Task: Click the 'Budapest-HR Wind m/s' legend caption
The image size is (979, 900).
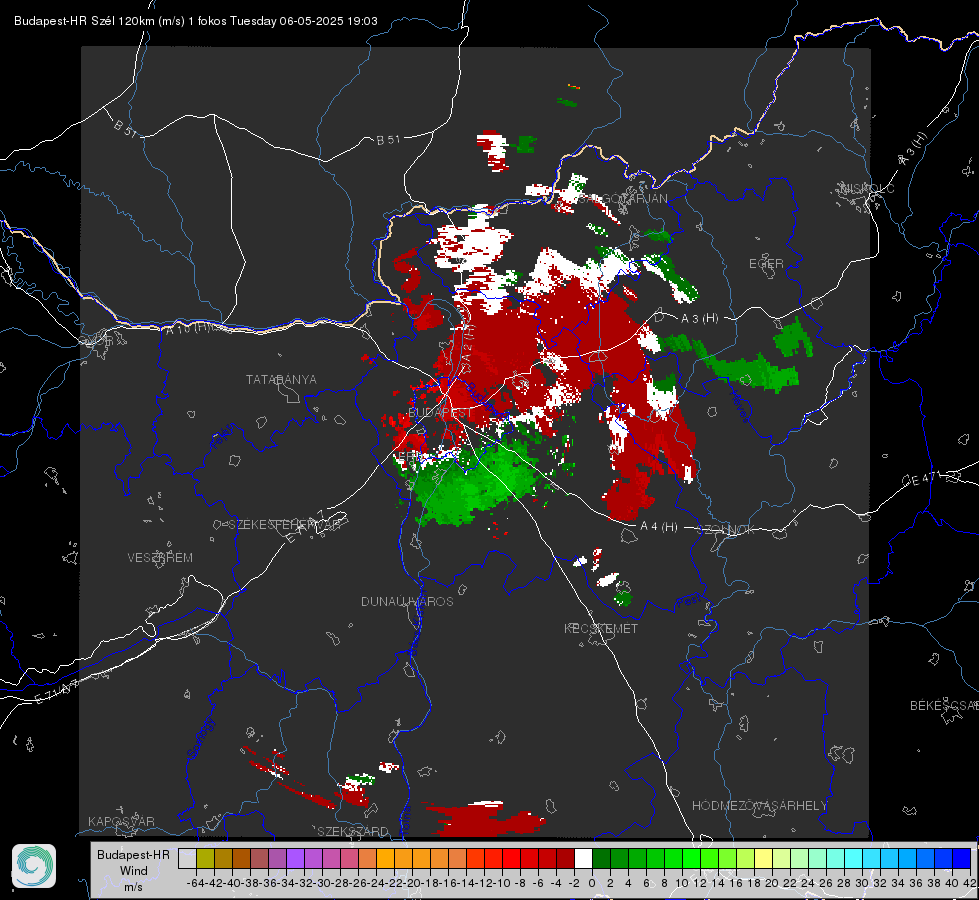Action: click(x=133, y=870)
